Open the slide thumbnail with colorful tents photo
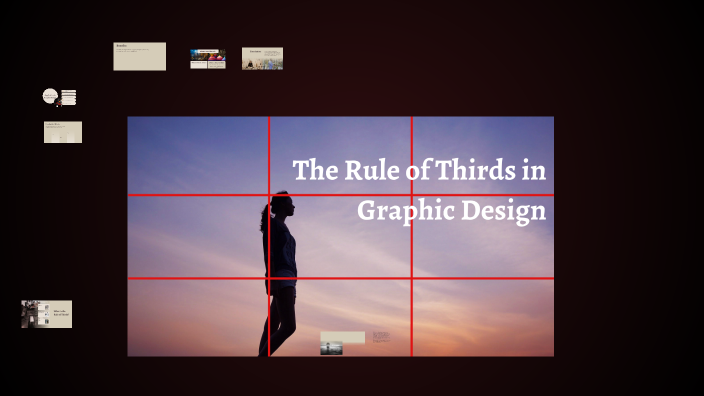Image resolution: width=704 pixels, height=396 pixels. pos(208,59)
